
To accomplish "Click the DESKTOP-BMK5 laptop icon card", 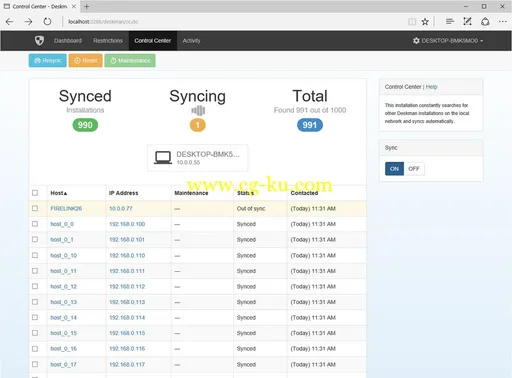I will [198, 158].
